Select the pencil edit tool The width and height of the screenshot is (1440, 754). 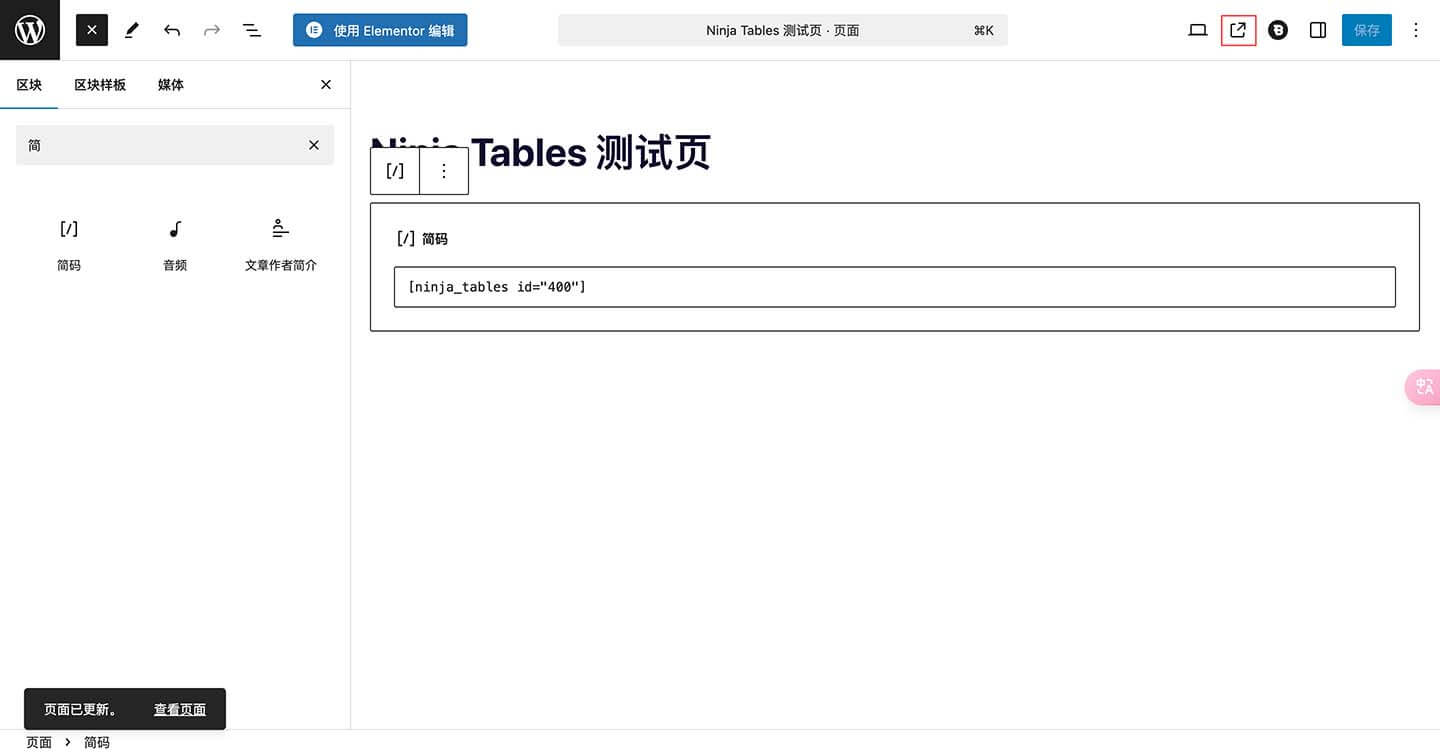click(x=132, y=30)
